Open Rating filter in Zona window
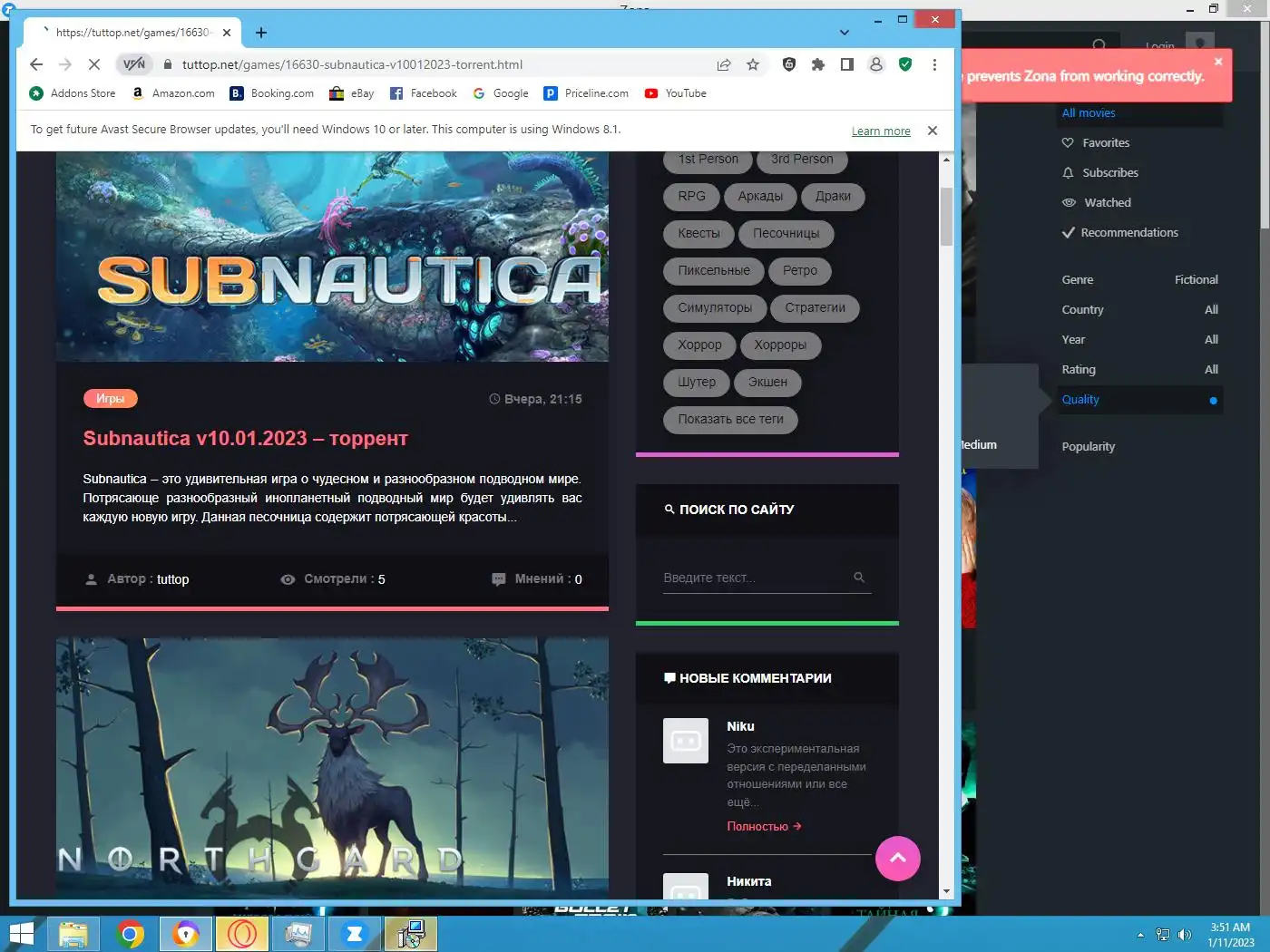This screenshot has height=952, width=1270. point(1140,369)
